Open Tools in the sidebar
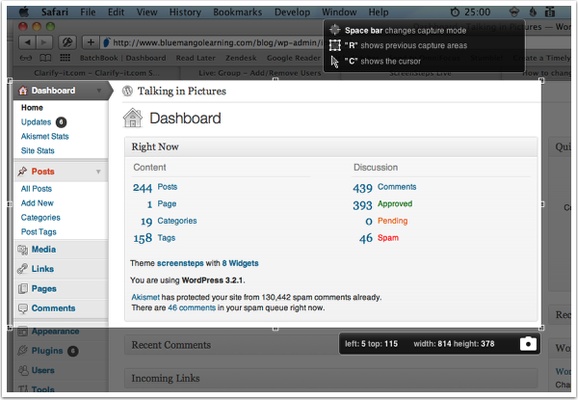578x400 pixels. click(43, 389)
